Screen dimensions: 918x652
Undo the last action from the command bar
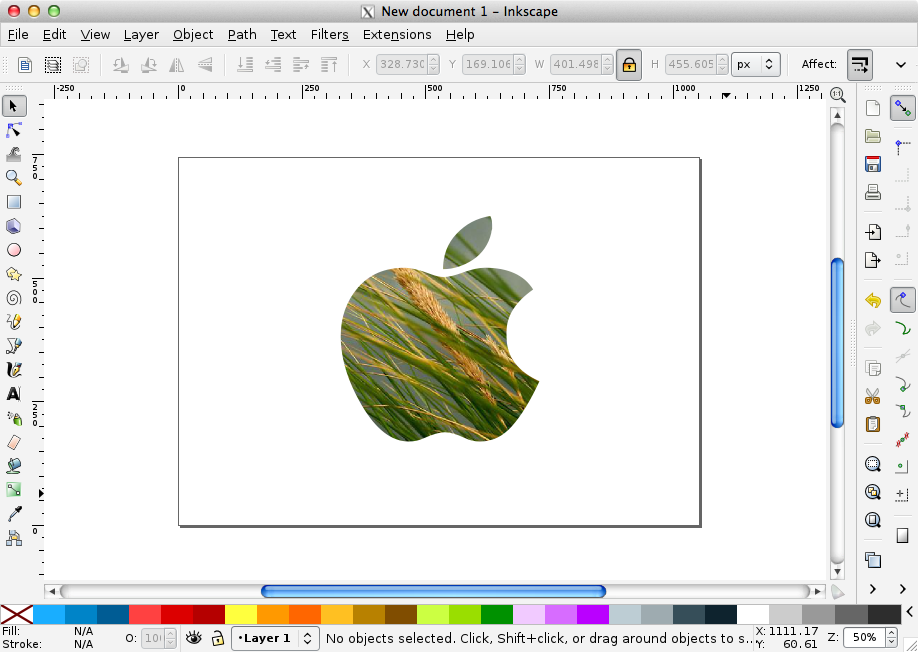pos(871,299)
